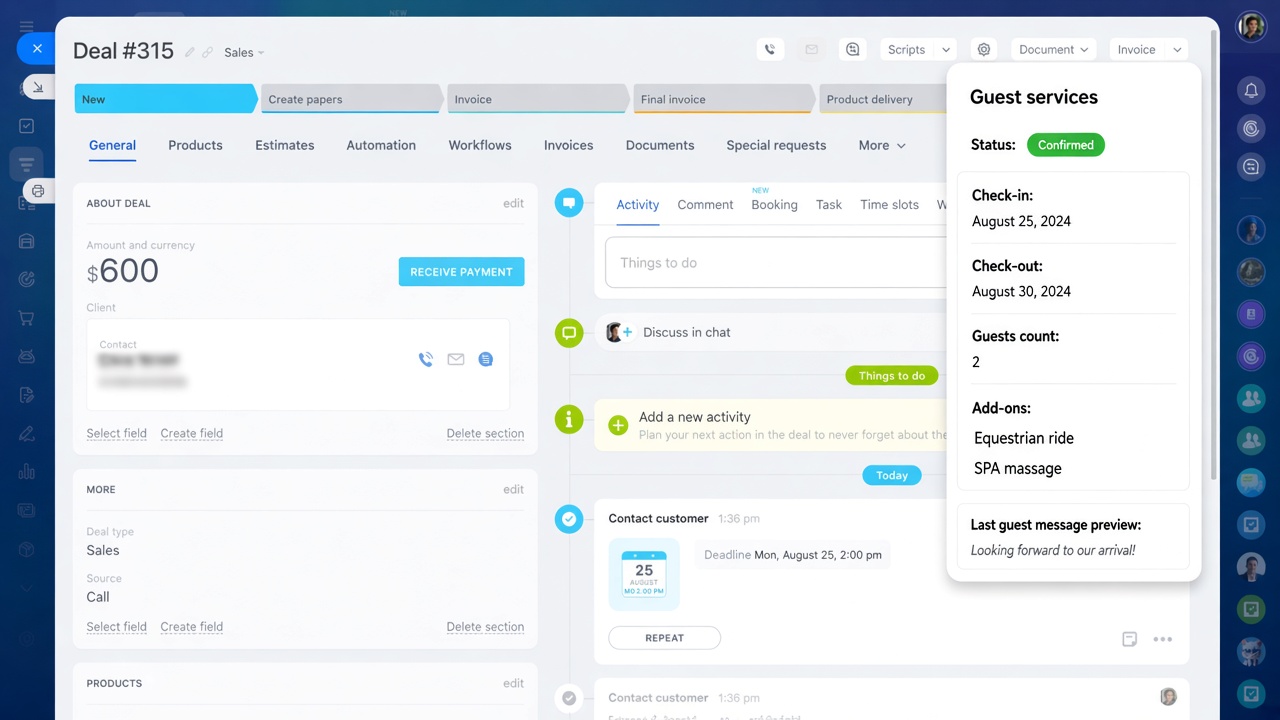Toggle the second Contact customer activity checkmark
The width and height of the screenshot is (1280, 720).
point(569,698)
